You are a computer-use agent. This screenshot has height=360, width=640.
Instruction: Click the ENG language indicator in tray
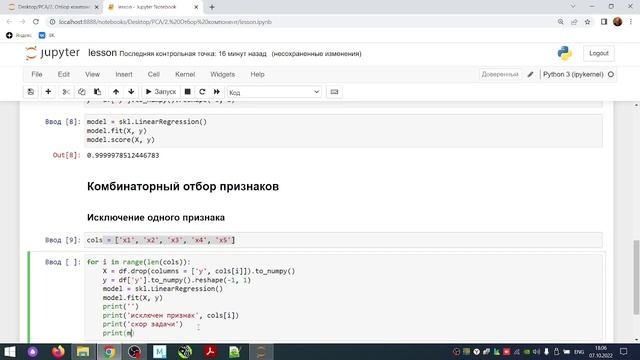[579, 352]
